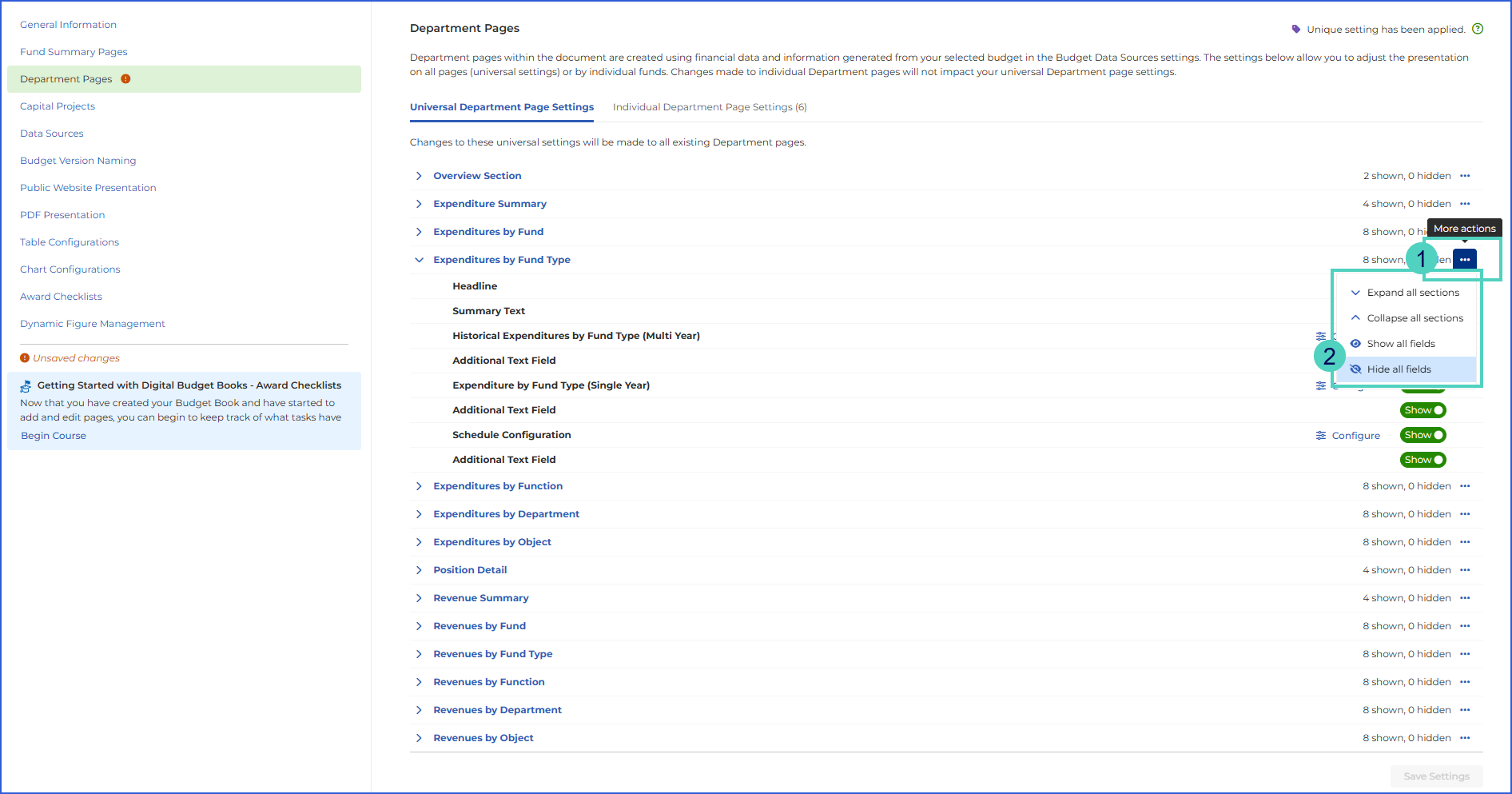Toggle Show switch for last Additional Text Field
This screenshot has width=1512, height=794.
(1422, 460)
